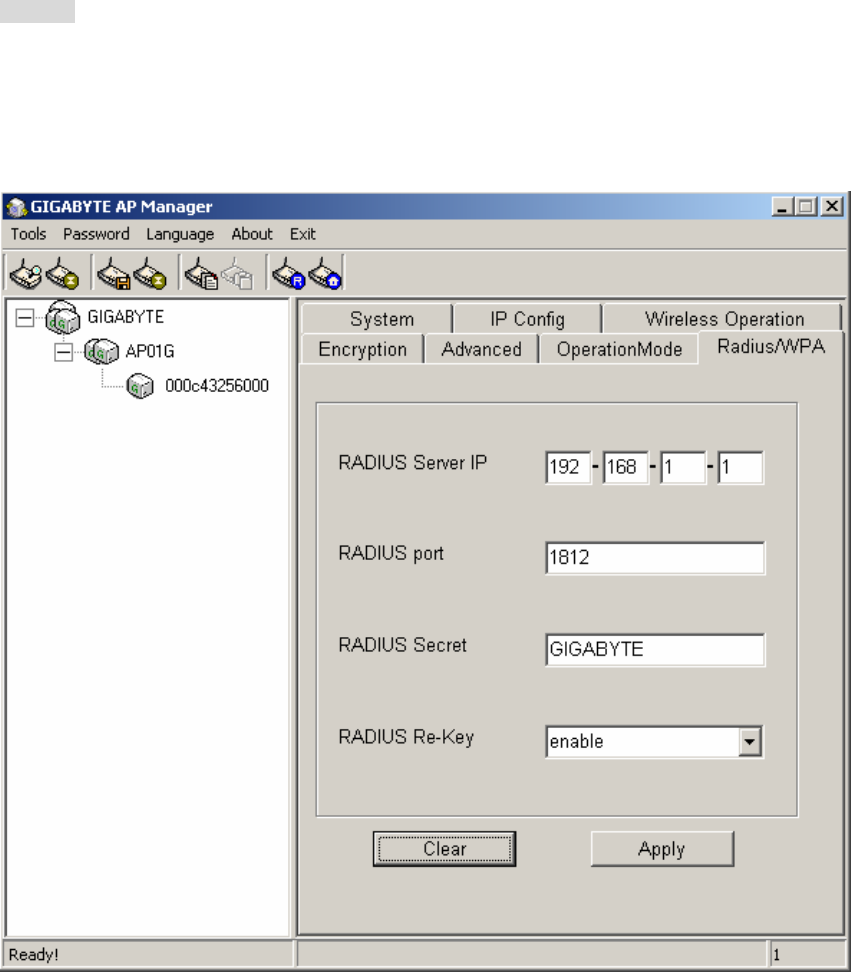The height and width of the screenshot is (972, 851).
Task: Collapse the AP01G tree node
Action: pos(63,352)
